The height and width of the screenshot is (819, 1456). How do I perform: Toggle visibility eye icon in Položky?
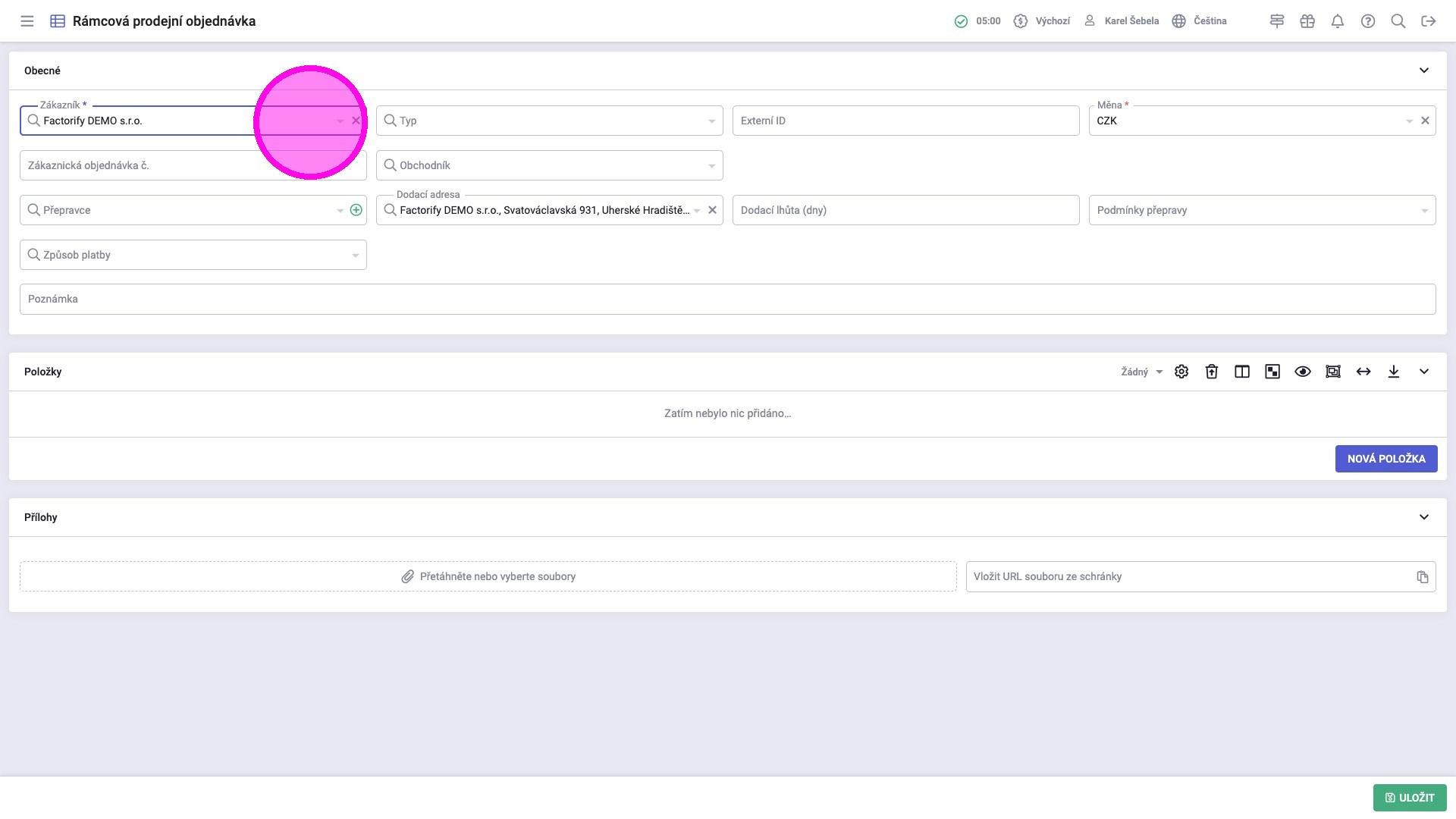coord(1303,372)
